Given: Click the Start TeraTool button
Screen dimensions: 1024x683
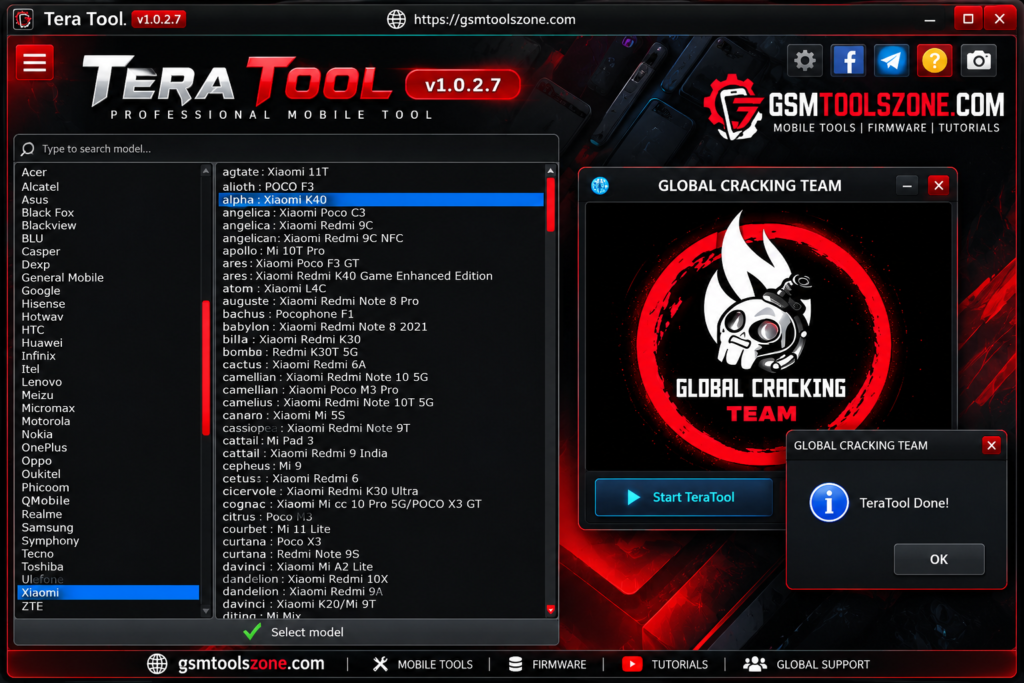Looking at the screenshot, I should pos(683,498).
